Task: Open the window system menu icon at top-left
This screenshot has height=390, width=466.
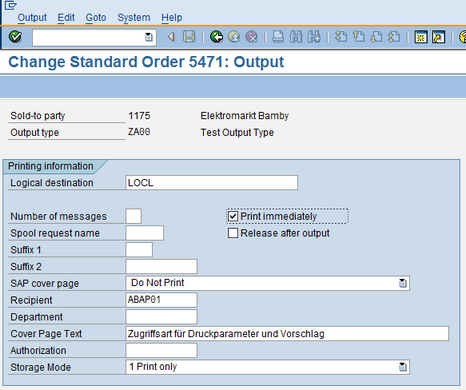Action: 10,5
